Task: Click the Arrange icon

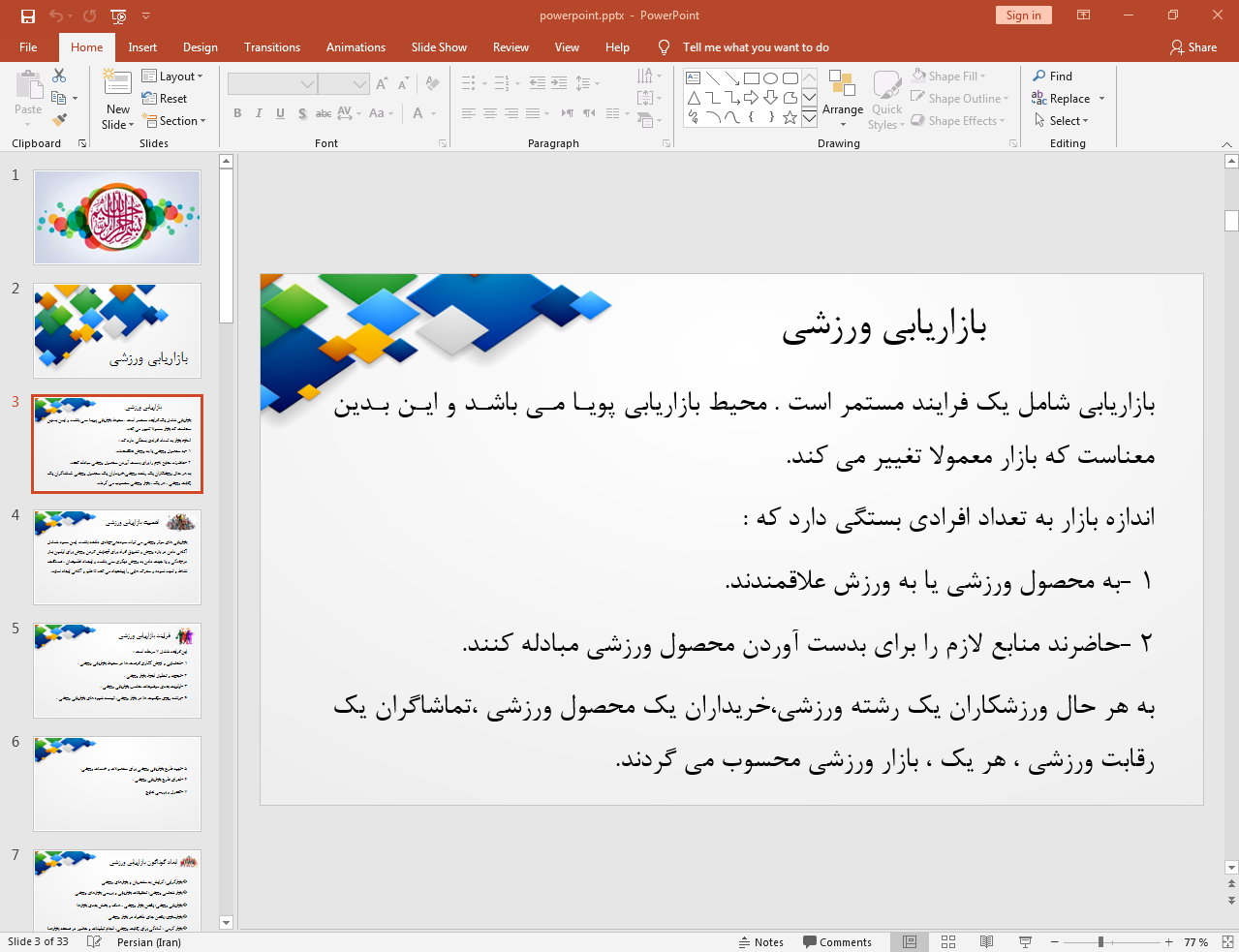Action: pyautogui.click(x=842, y=84)
